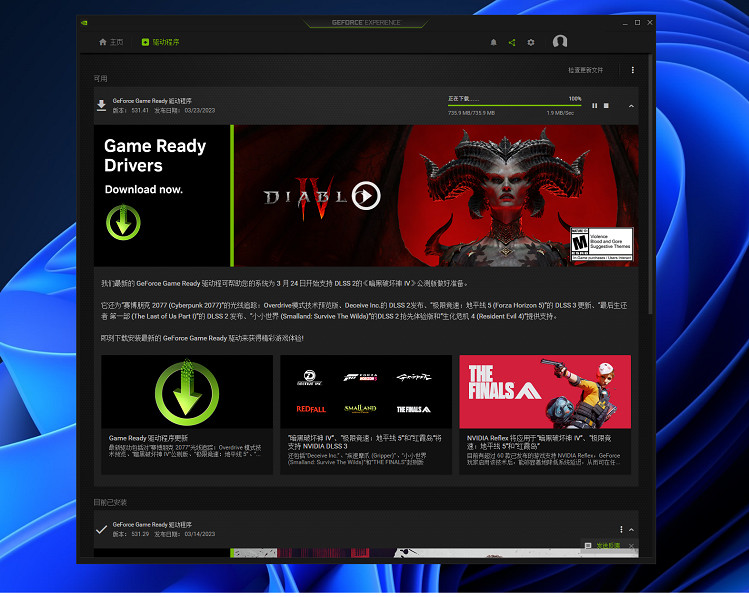
Task: Pause the driver download
Action: [x=594, y=106]
